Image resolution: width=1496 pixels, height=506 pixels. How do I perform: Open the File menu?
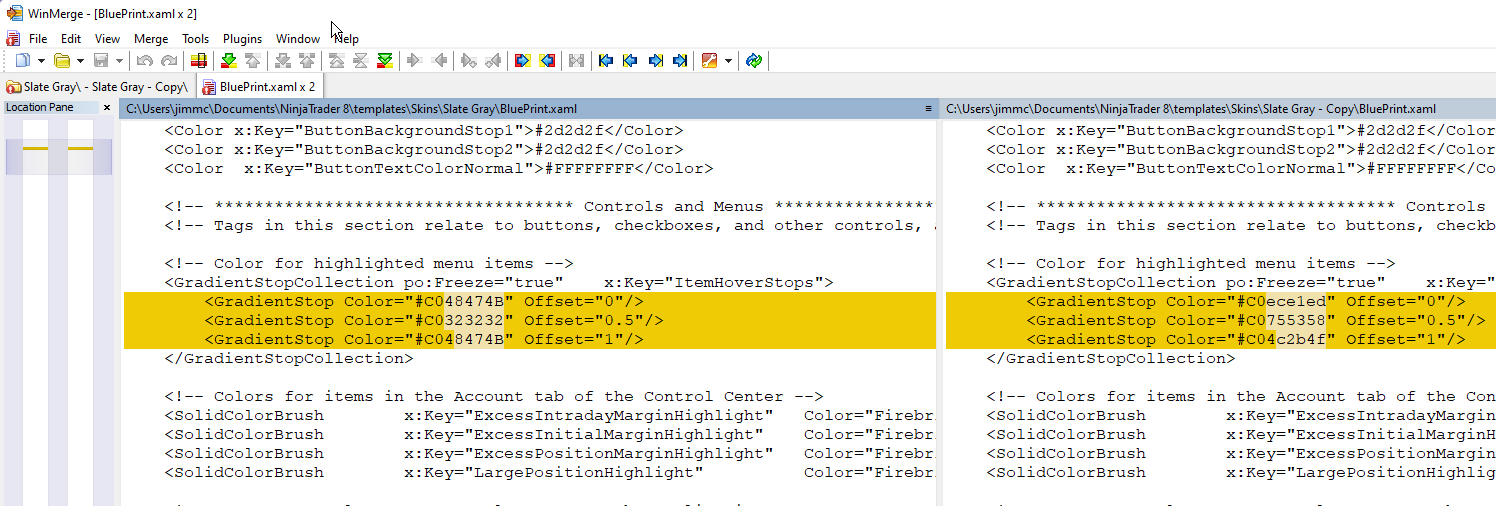coord(38,39)
